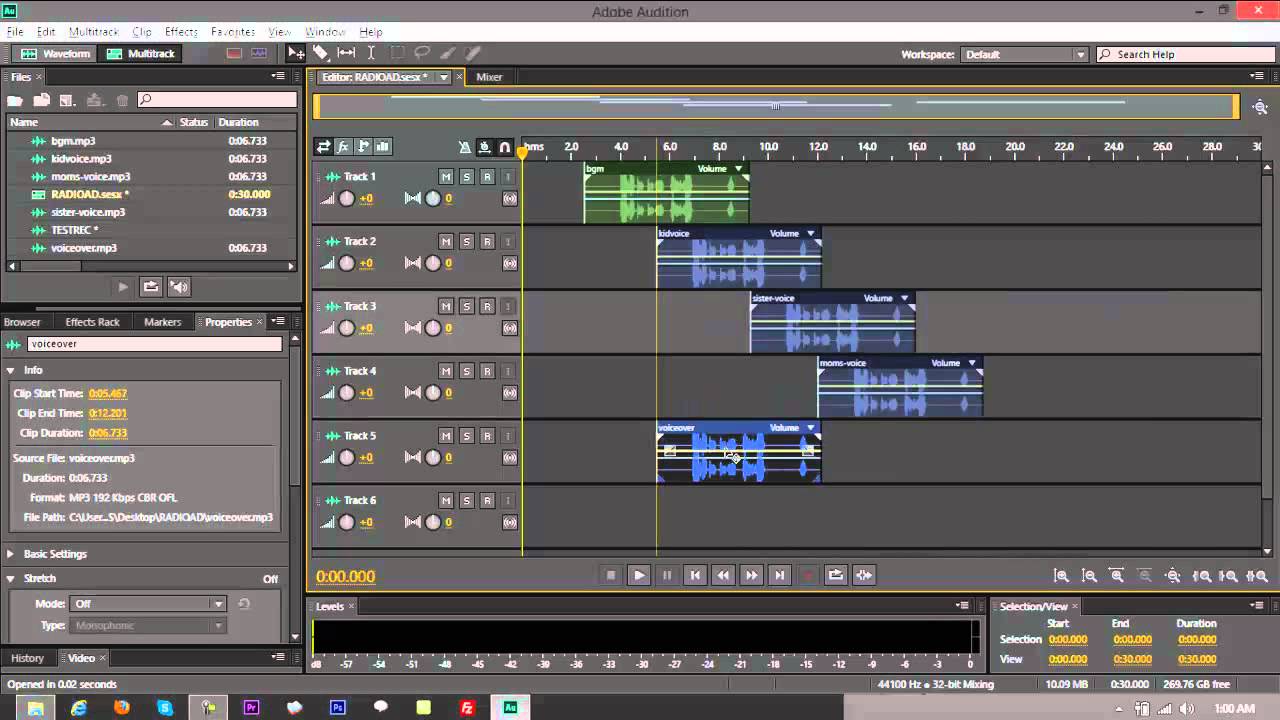Select the Move tool in toolbar
This screenshot has height=720, width=1280.
296,54
